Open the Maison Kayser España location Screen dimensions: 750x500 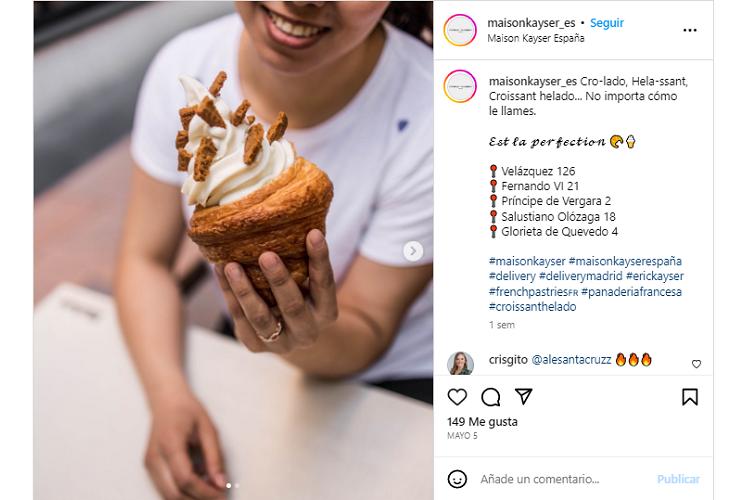536,38
